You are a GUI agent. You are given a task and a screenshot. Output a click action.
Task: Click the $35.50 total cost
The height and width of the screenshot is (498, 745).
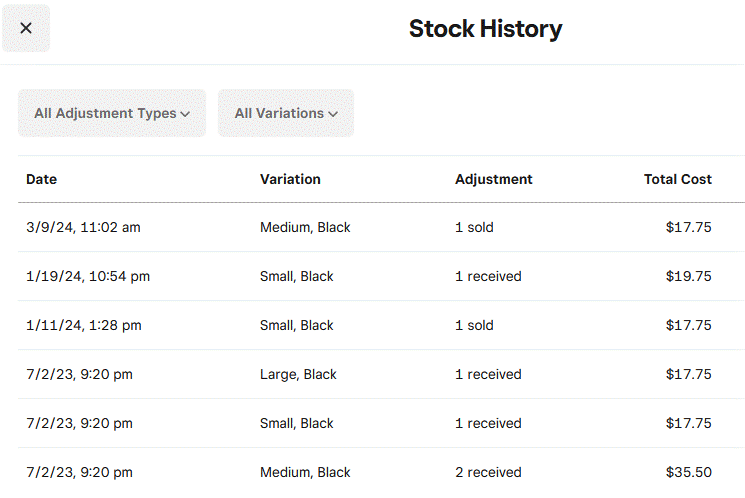click(688, 472)
